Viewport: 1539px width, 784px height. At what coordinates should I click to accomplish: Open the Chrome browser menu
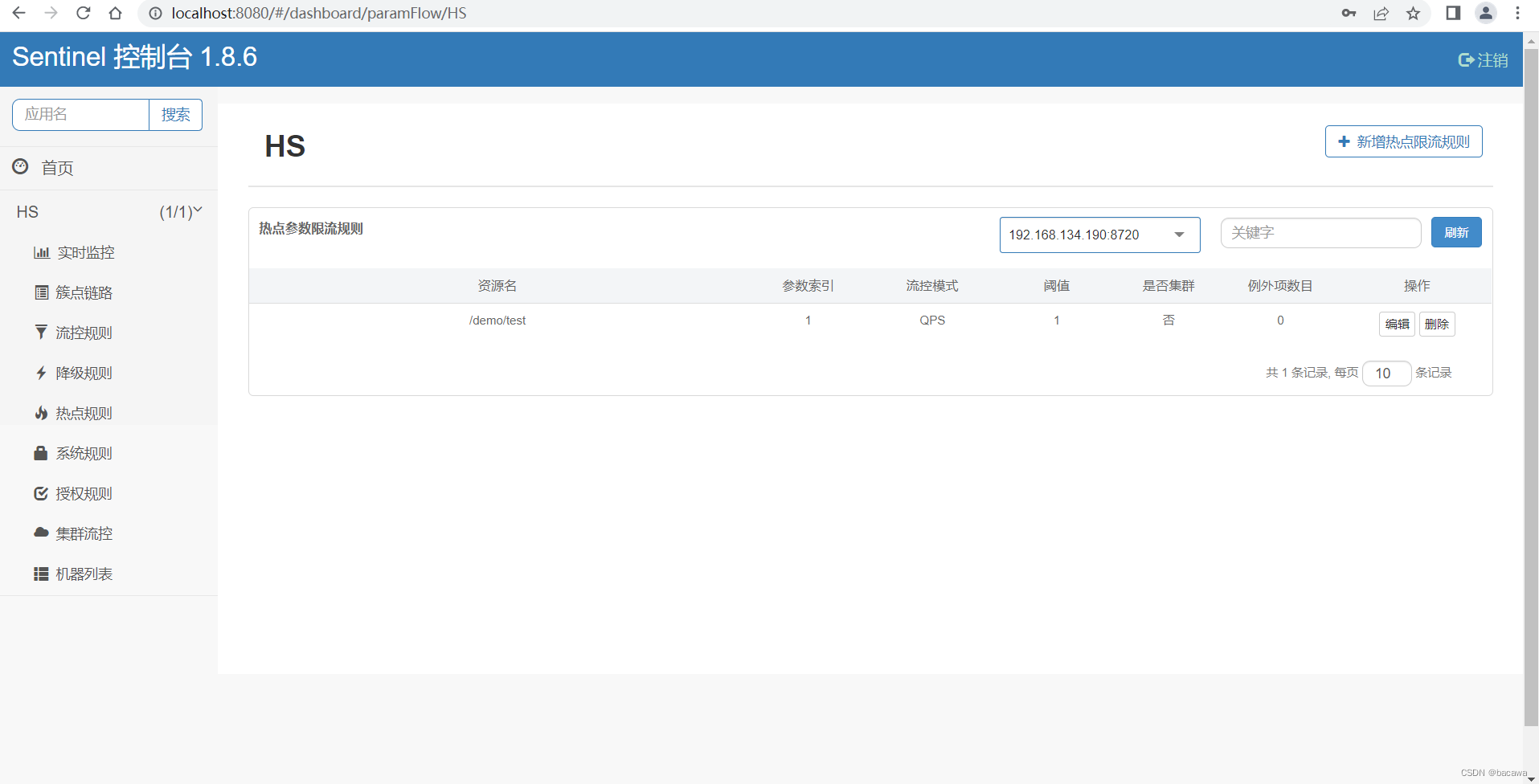[1517, 13]
